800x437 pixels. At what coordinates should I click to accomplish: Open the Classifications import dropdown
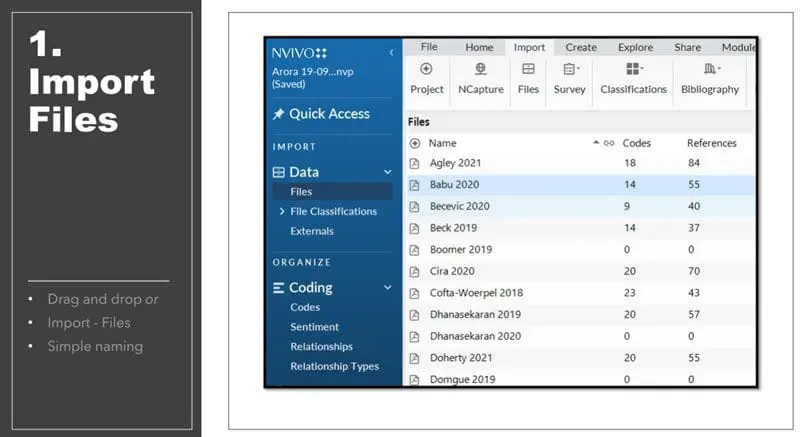(x=635, y=68)
